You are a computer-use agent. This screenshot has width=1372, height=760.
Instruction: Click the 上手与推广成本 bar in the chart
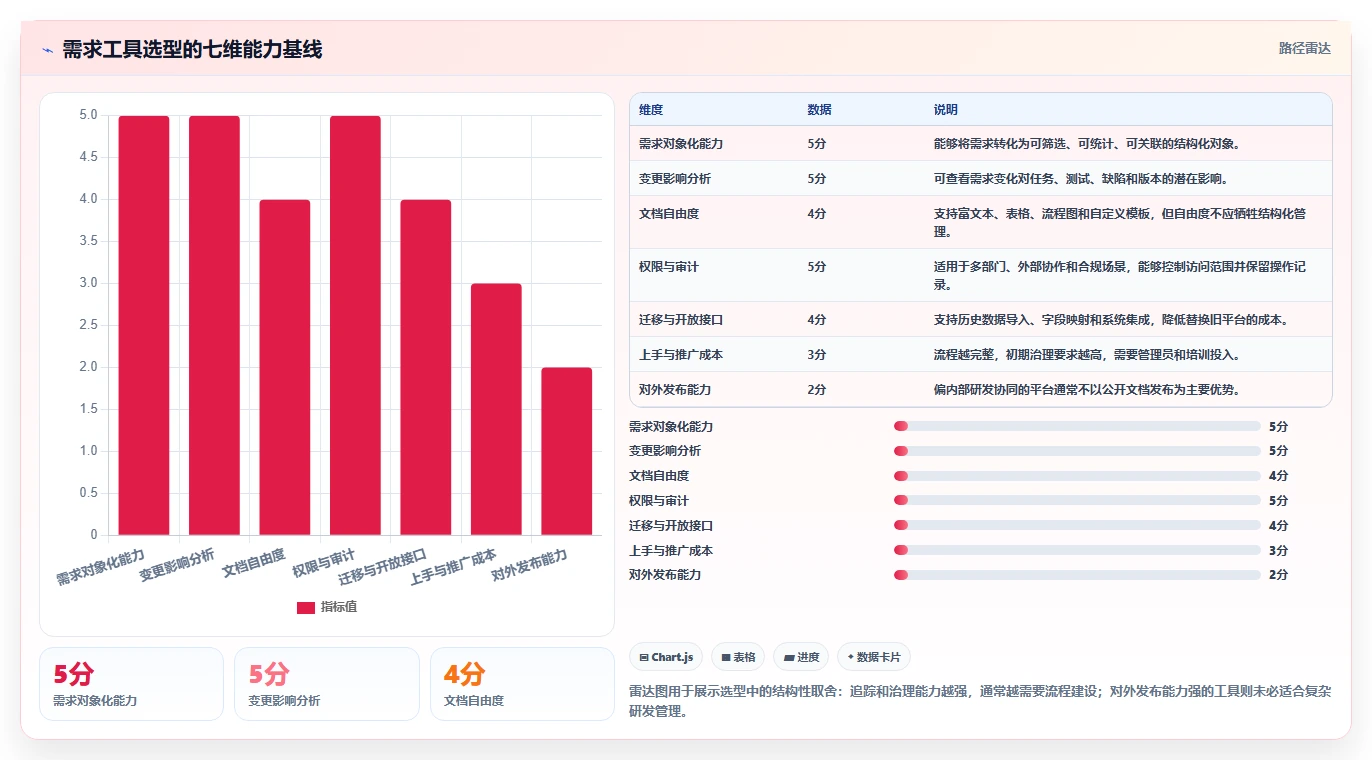coord(496,409)
